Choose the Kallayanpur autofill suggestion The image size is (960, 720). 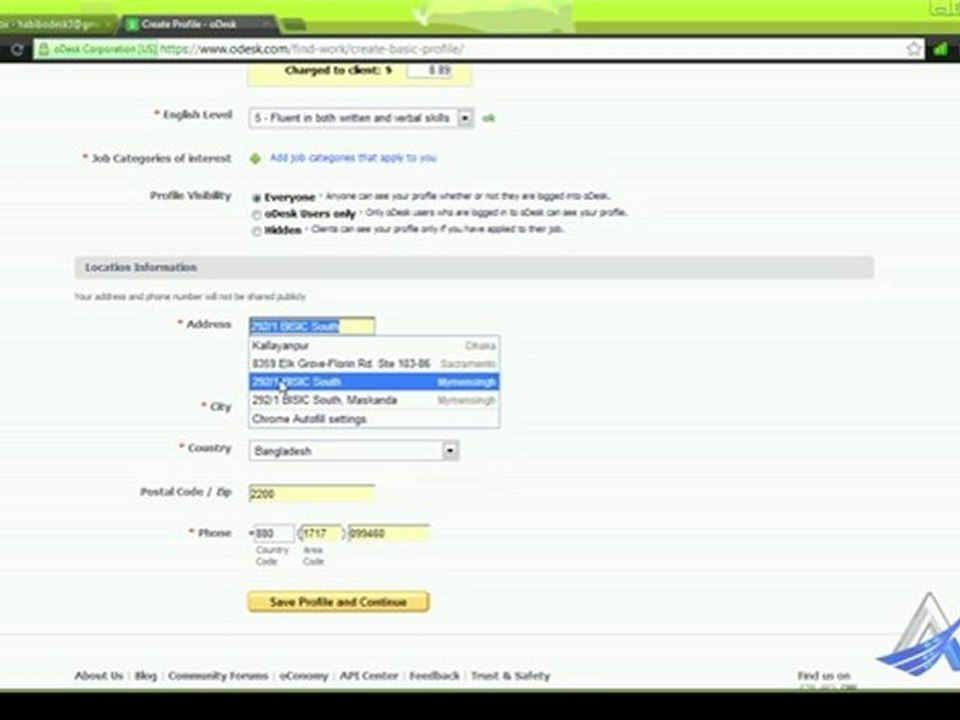[374, 346]
